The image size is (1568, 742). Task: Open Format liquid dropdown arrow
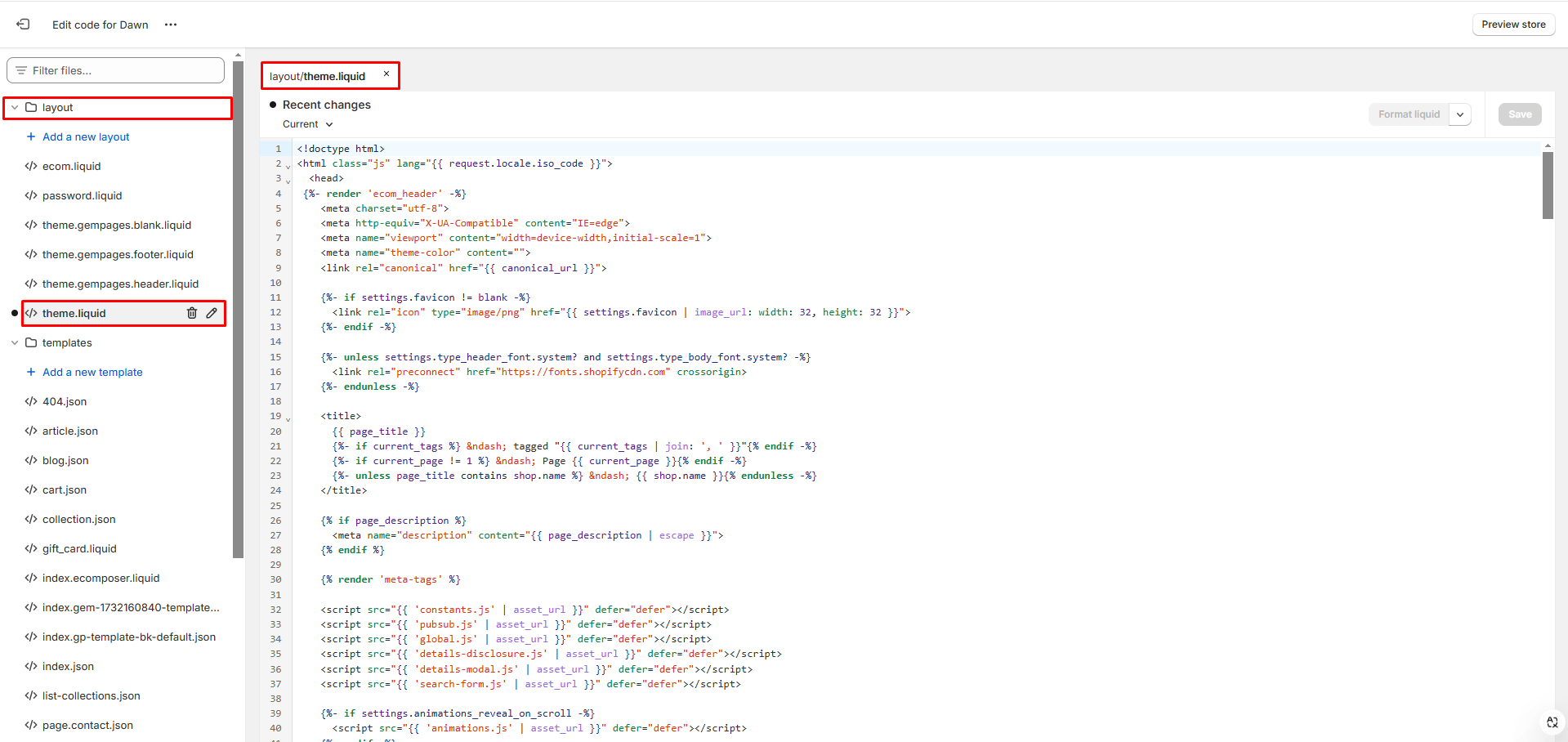1460,114
